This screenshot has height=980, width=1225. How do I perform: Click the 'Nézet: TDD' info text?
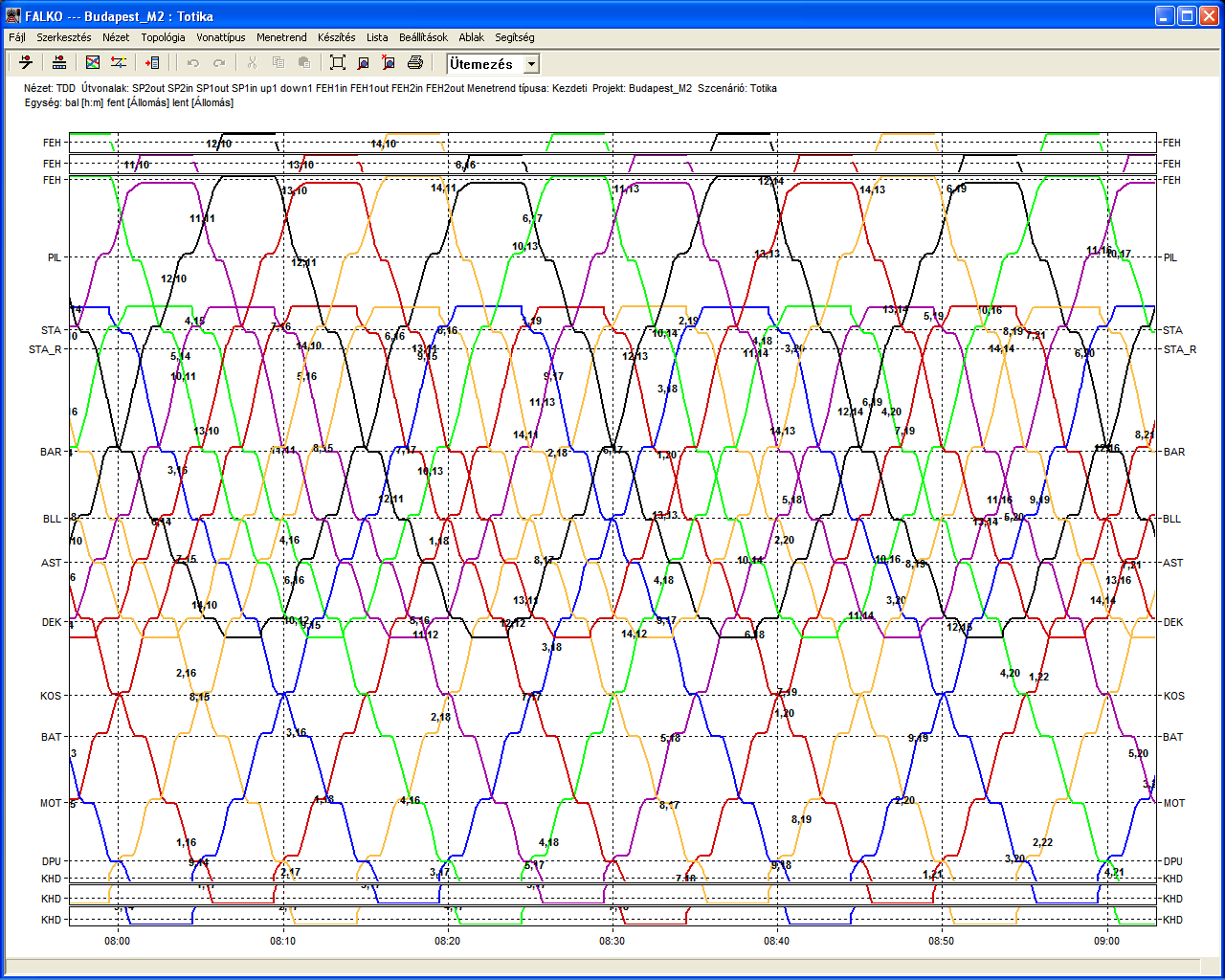pyautogui.click(x=50, y=88)
